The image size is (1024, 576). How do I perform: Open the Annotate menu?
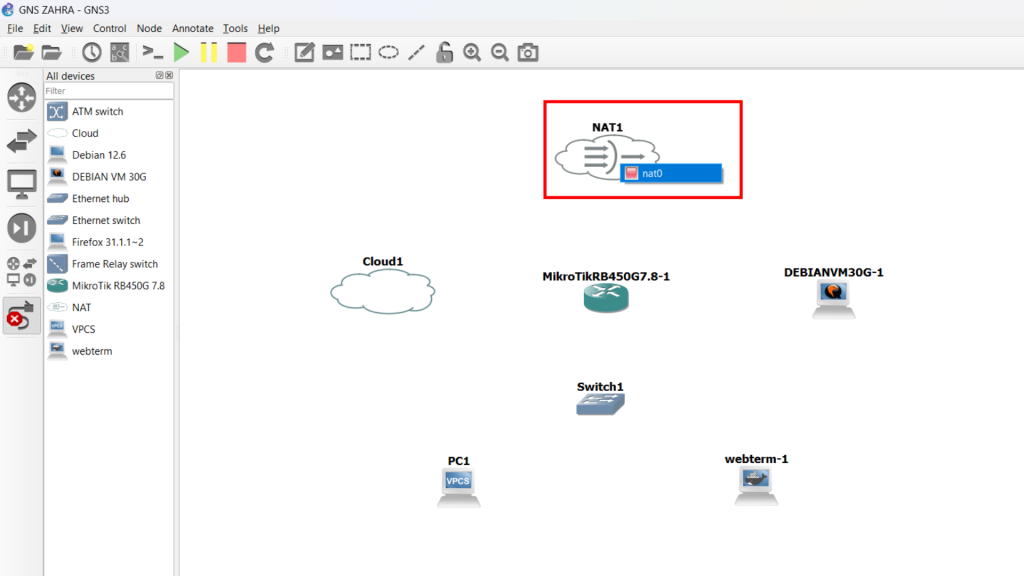coord(192,29)
